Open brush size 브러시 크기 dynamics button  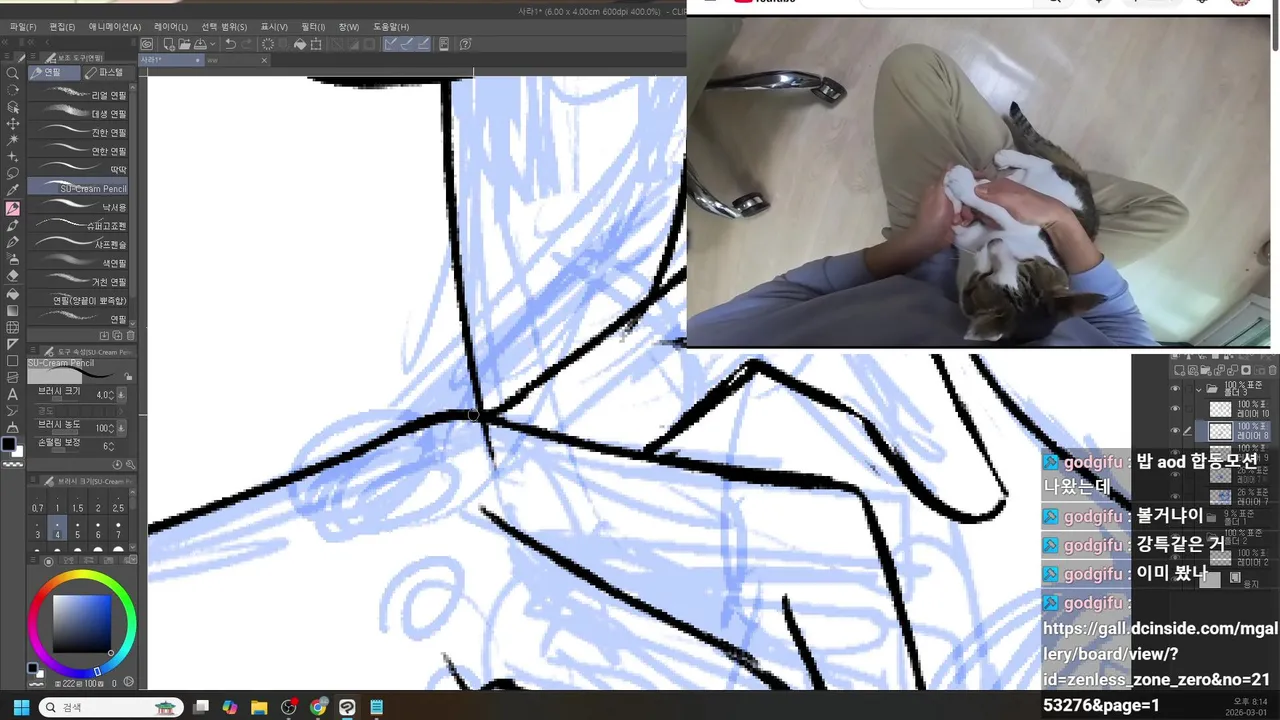tap(121, 395)
